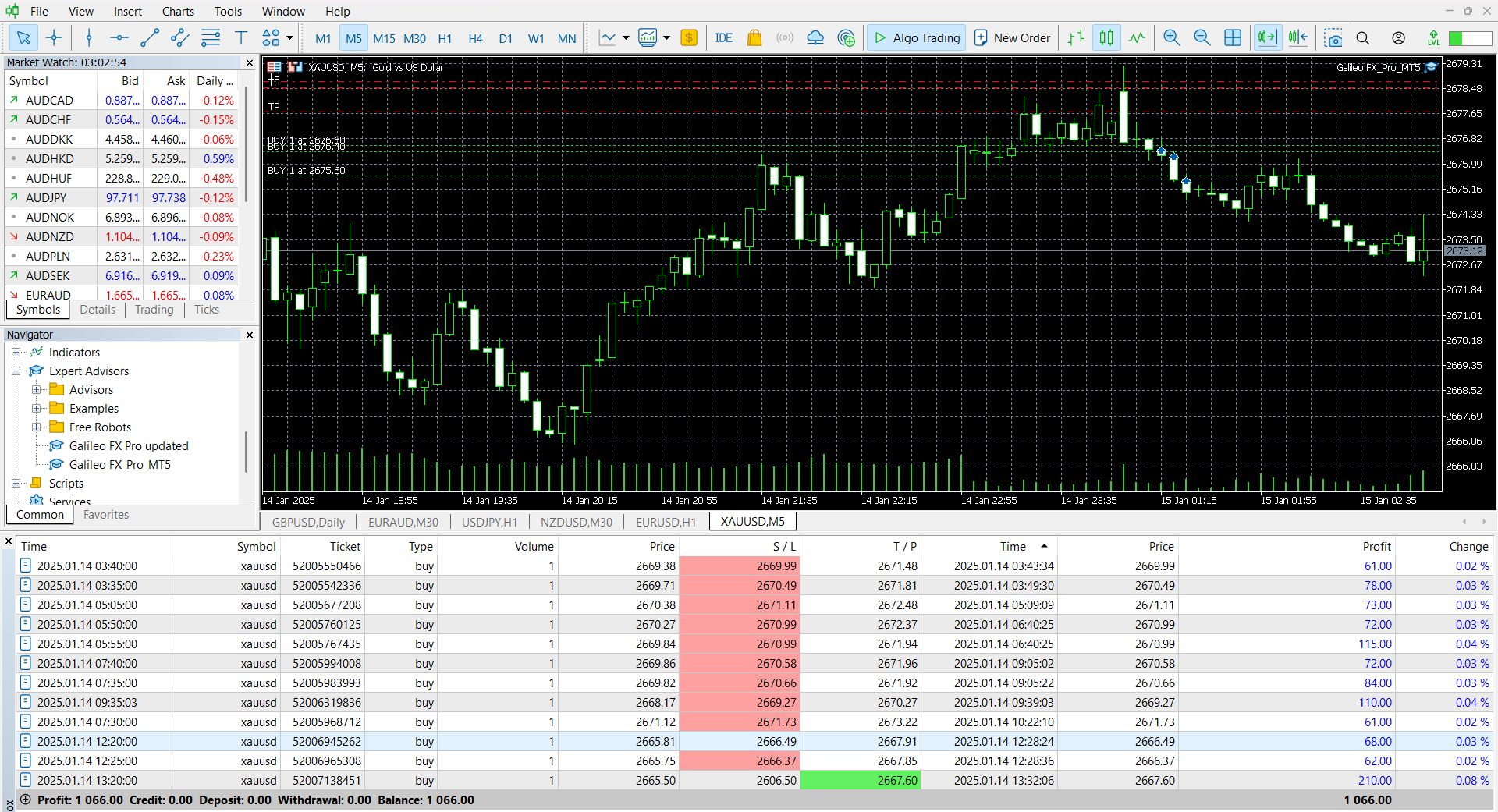Toggle chart auto scroll button
Image resolution: width=1498 pixels, height=812 pixels.
(1268, 37)
